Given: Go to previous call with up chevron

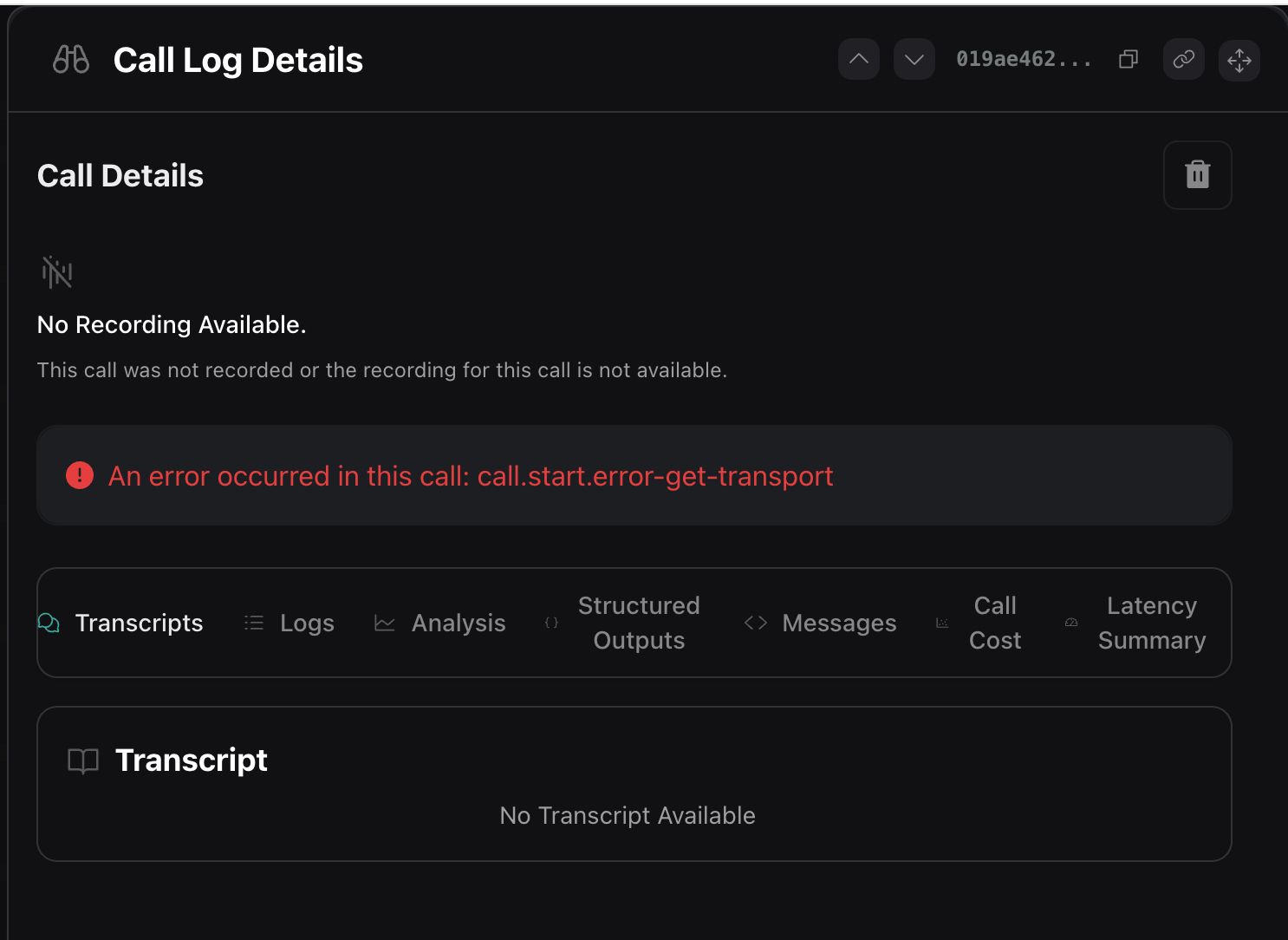Looking at the screenshot, I should (x=859, y=60).
